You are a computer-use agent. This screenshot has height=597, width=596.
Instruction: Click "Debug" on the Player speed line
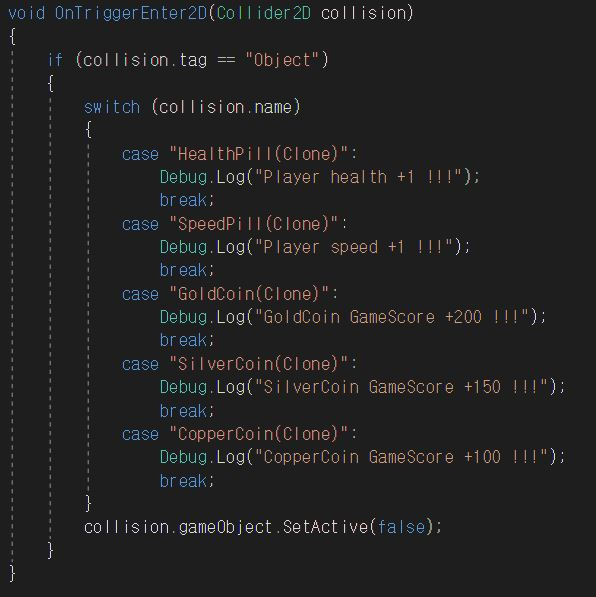183,247
